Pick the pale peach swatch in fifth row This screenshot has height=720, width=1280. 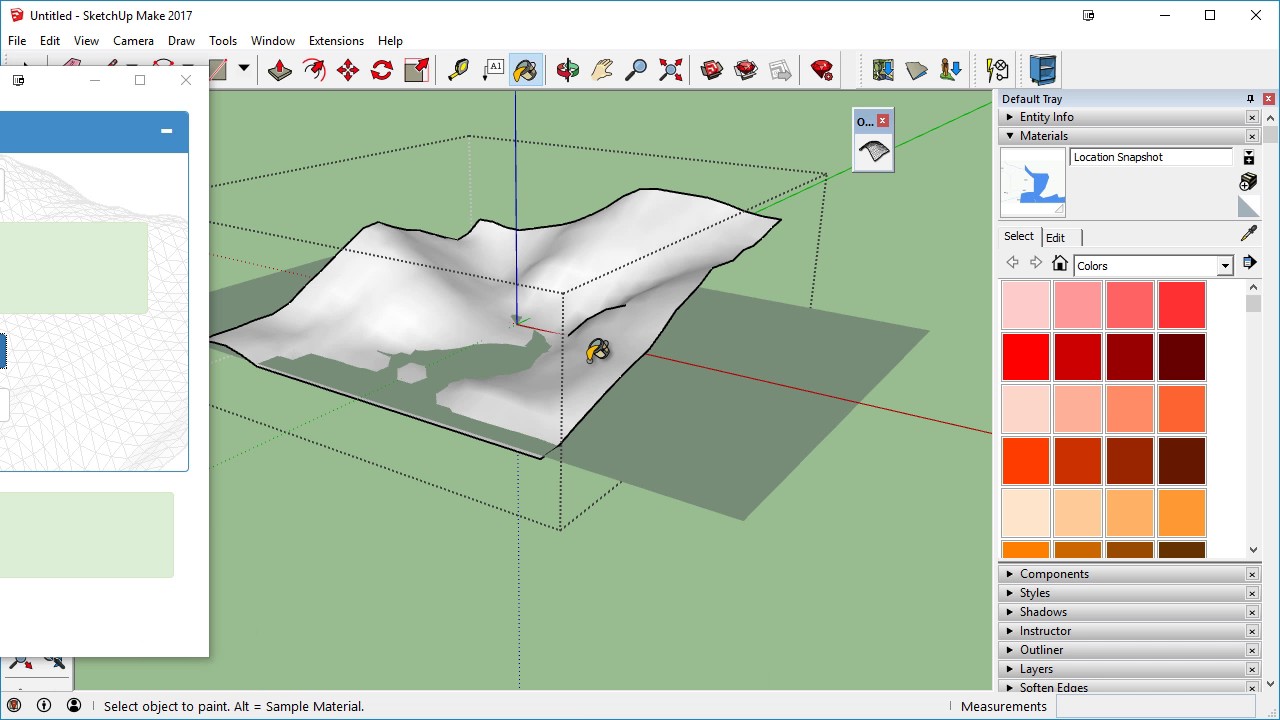pyautogui.click(x=1026, y=513)
